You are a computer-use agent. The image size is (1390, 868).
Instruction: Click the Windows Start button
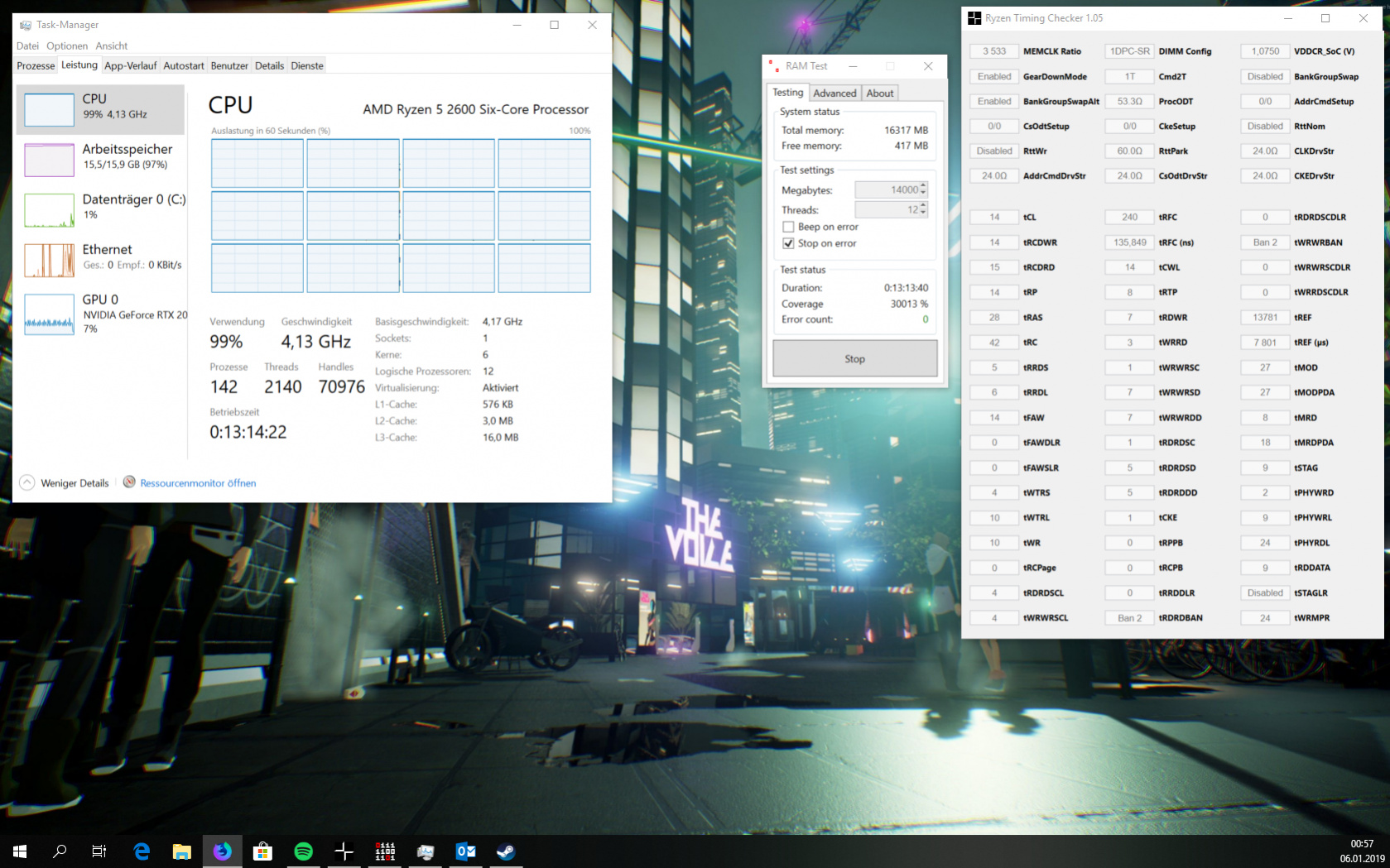[x=20, y=851]
